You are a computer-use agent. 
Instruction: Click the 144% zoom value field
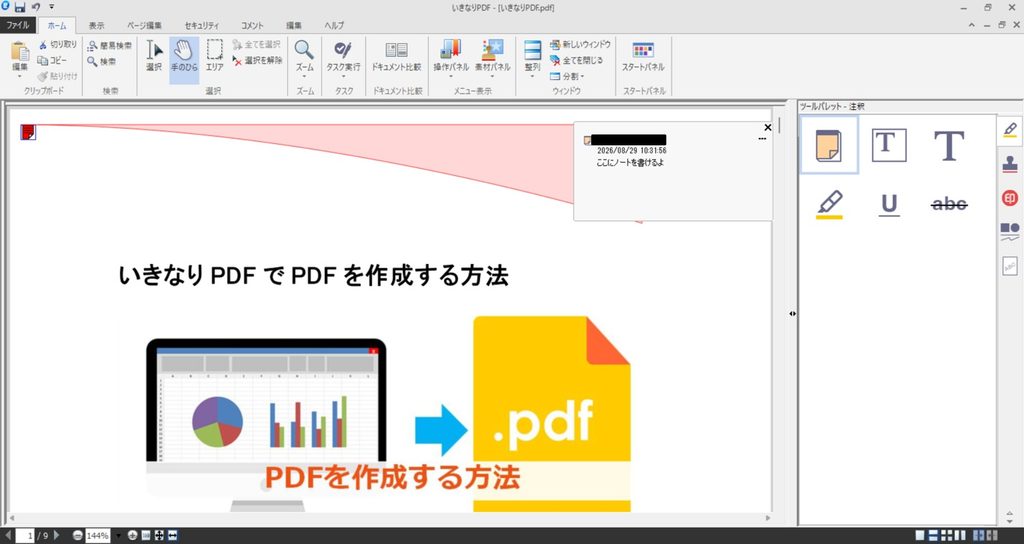pyautogui.click(x=98, y=536)
